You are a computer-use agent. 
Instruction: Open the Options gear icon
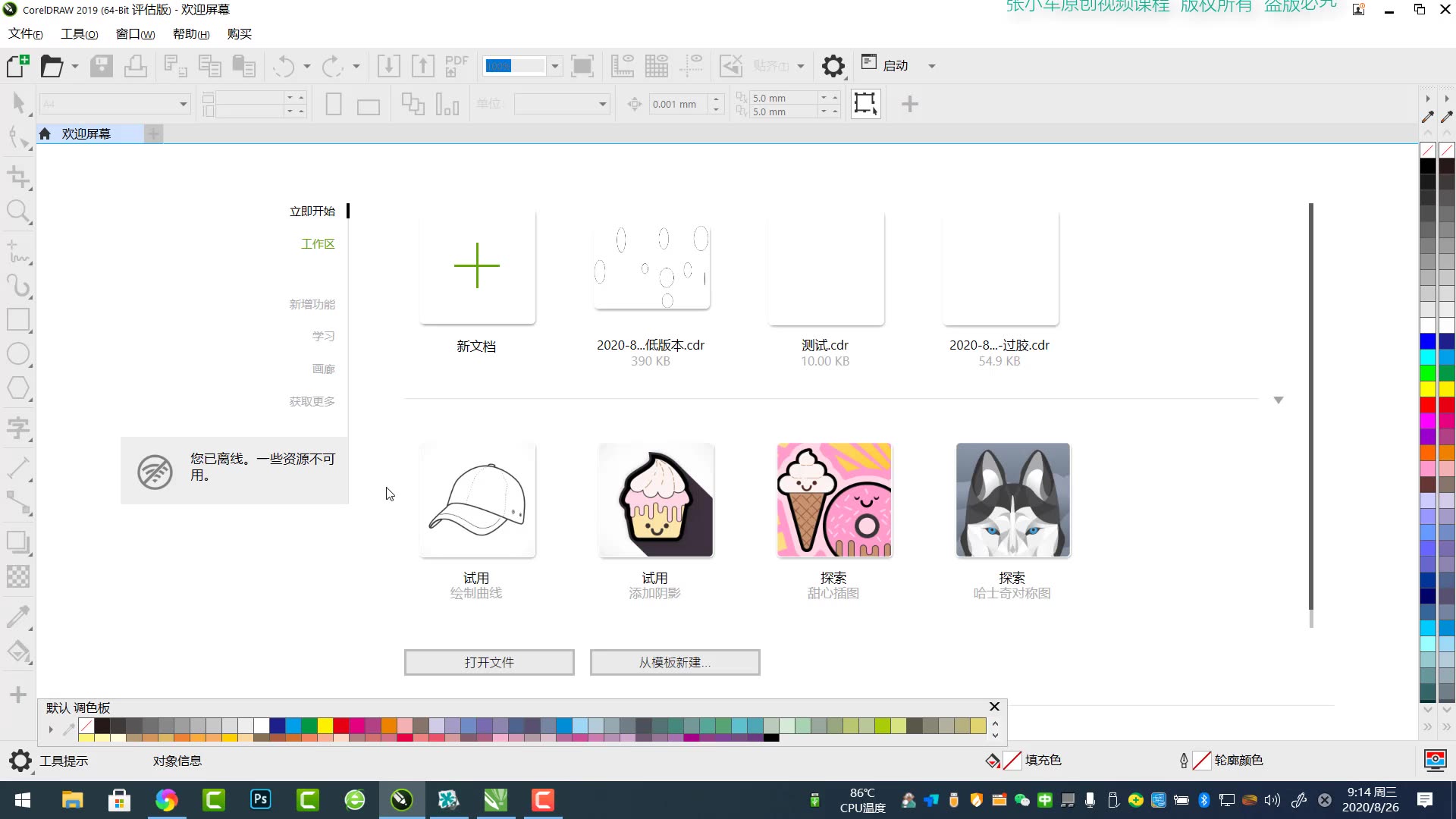click(833, 66)
